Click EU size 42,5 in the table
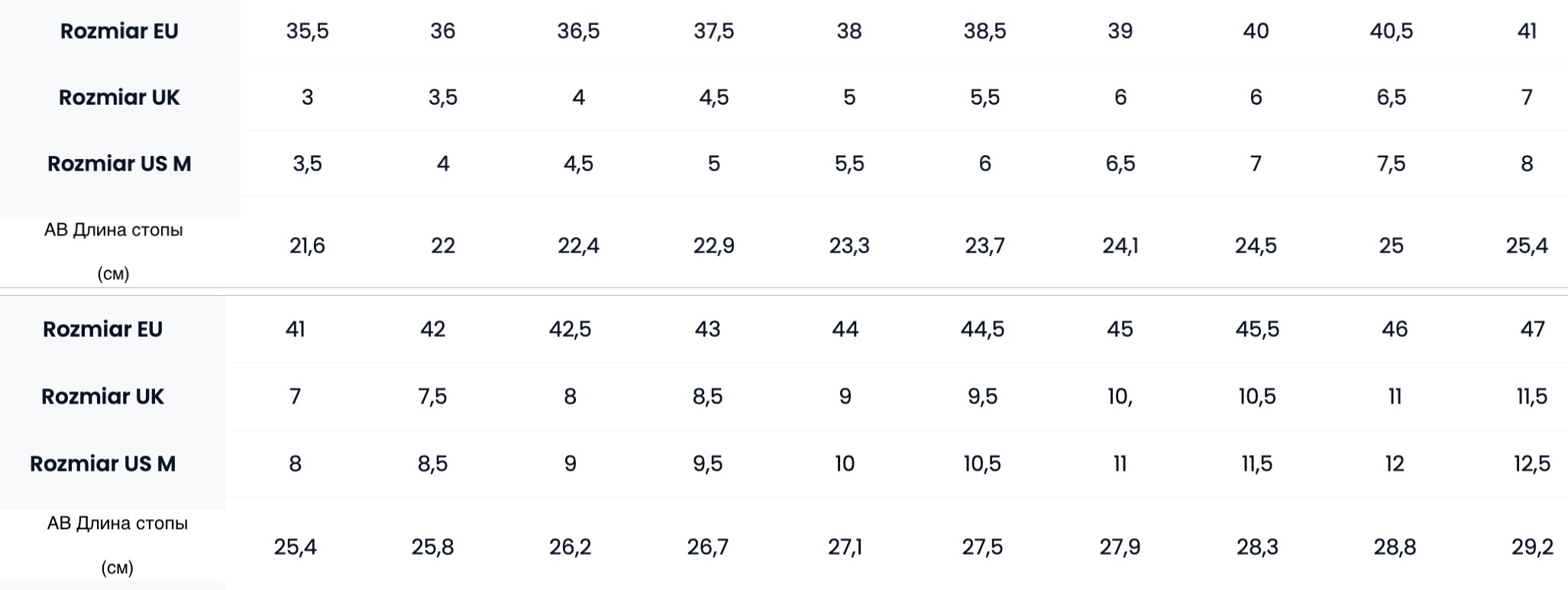The height and width of the screenshot is (590, 1568). [x=570, y=329]
